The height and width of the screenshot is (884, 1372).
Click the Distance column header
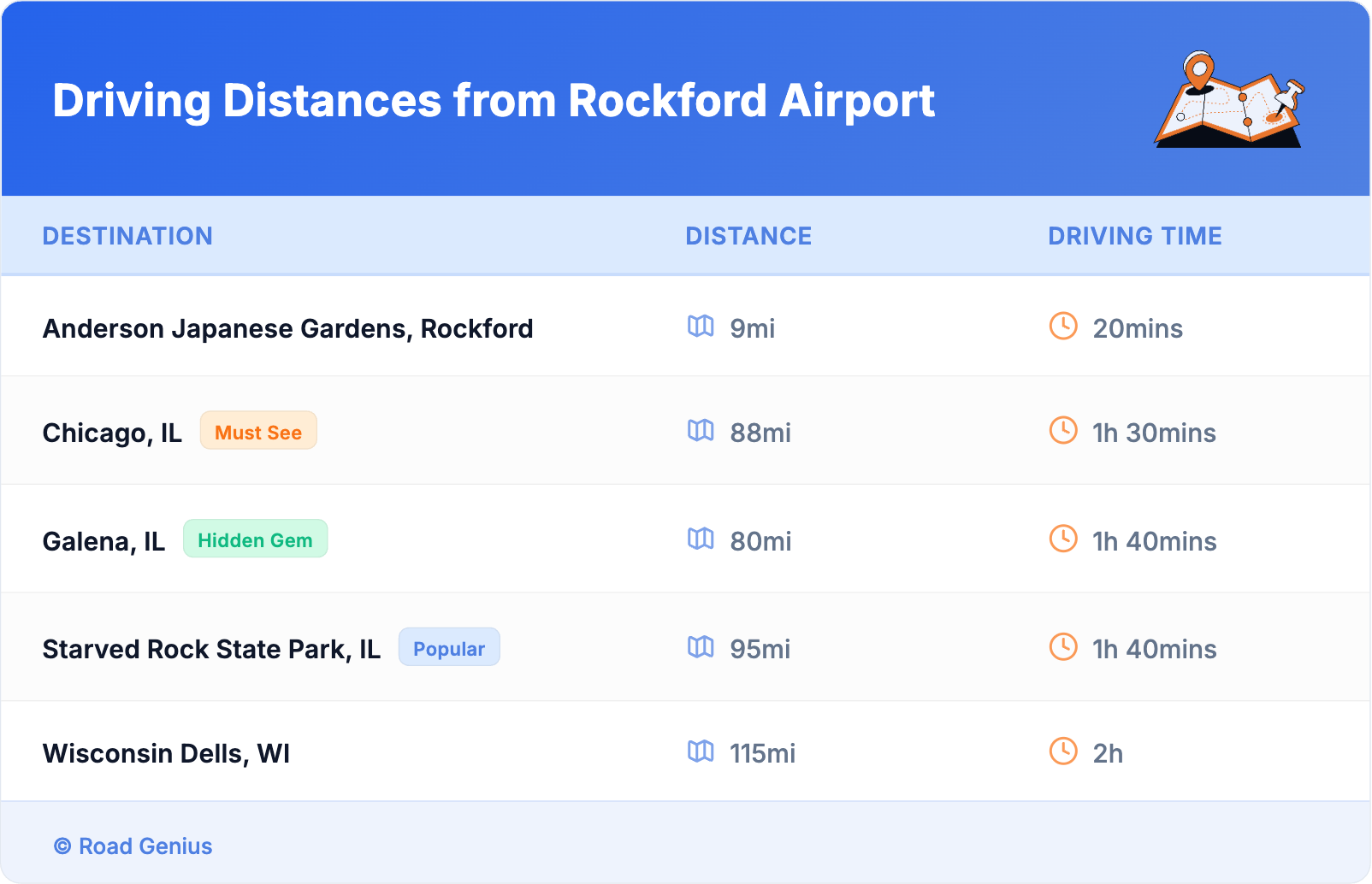748,236
